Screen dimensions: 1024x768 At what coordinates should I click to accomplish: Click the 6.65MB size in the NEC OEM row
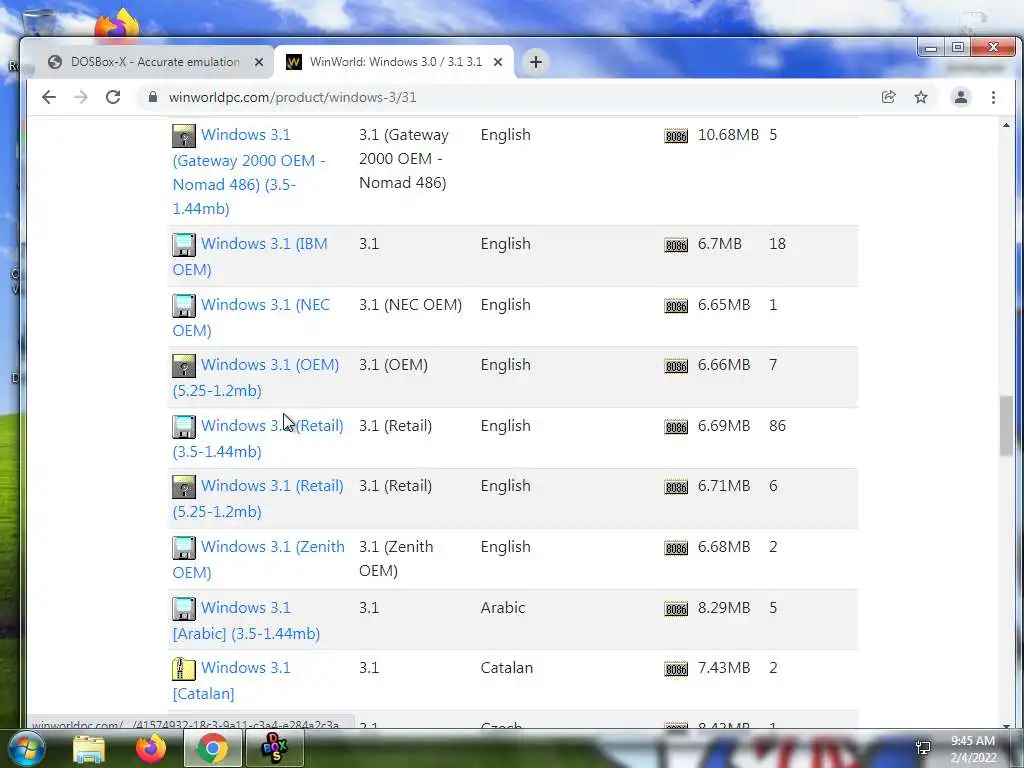[x=724, y=304]
